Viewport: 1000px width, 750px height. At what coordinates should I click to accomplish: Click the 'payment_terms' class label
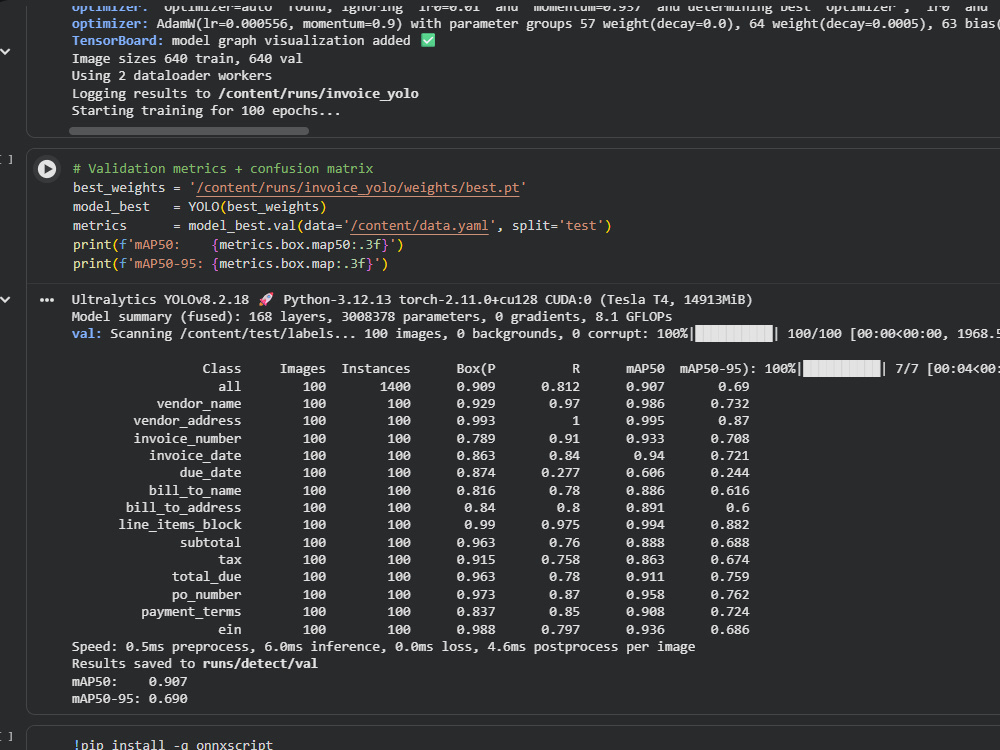[191, 612]
